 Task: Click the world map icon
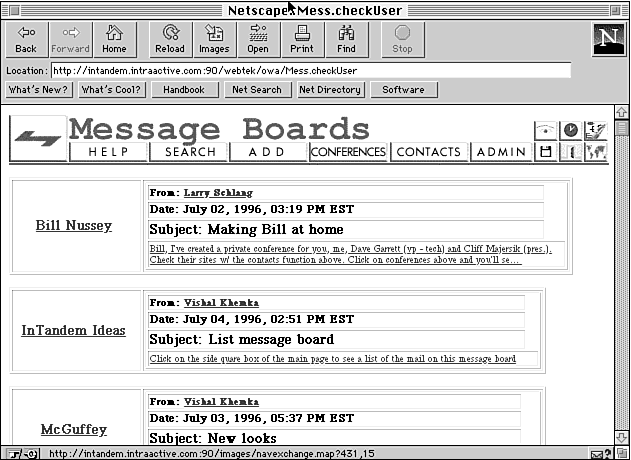click(596, 152)
